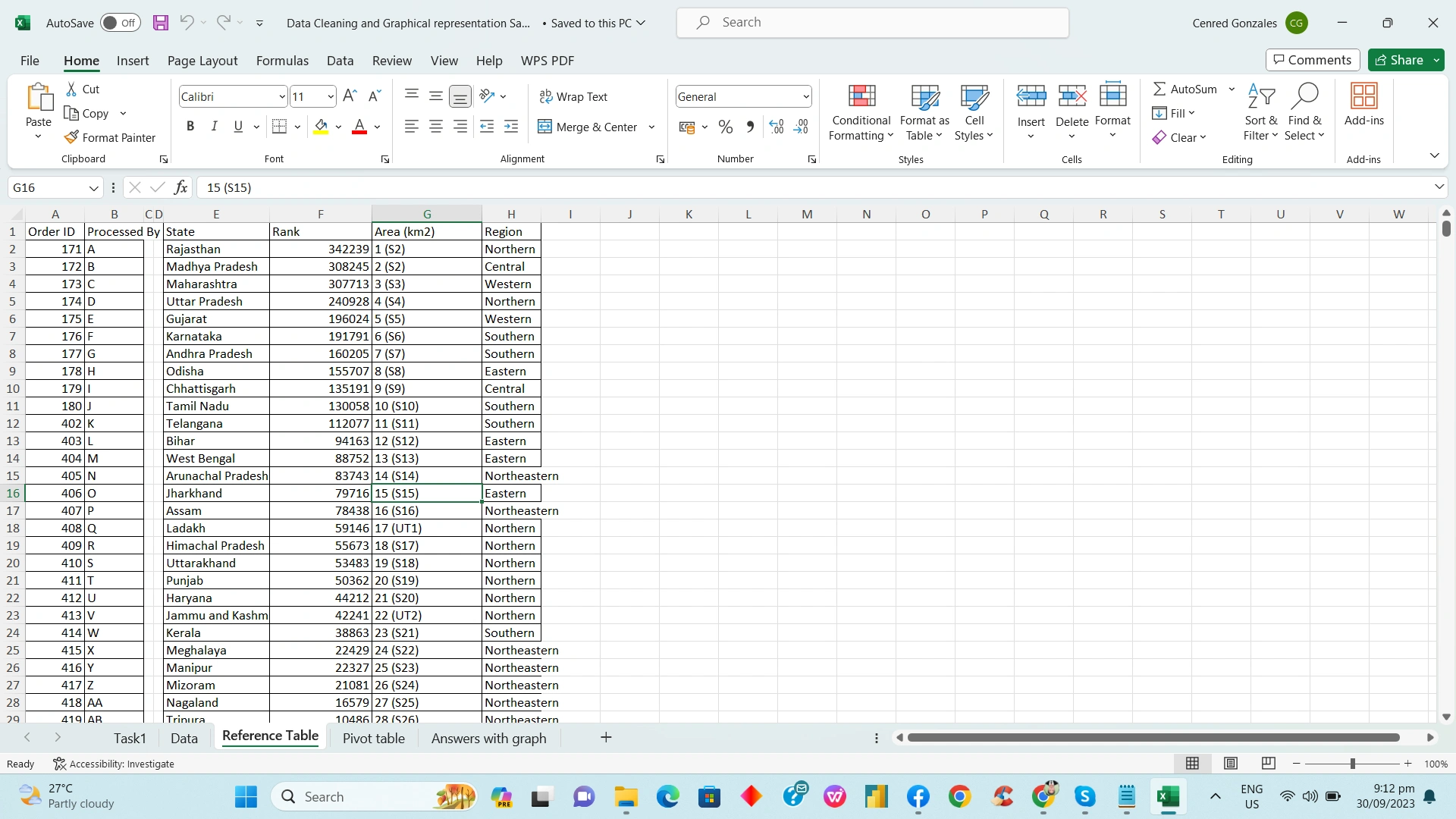Open the Fill Color dropdown arrow
1456x819 pixels.
tap(339, 127)
